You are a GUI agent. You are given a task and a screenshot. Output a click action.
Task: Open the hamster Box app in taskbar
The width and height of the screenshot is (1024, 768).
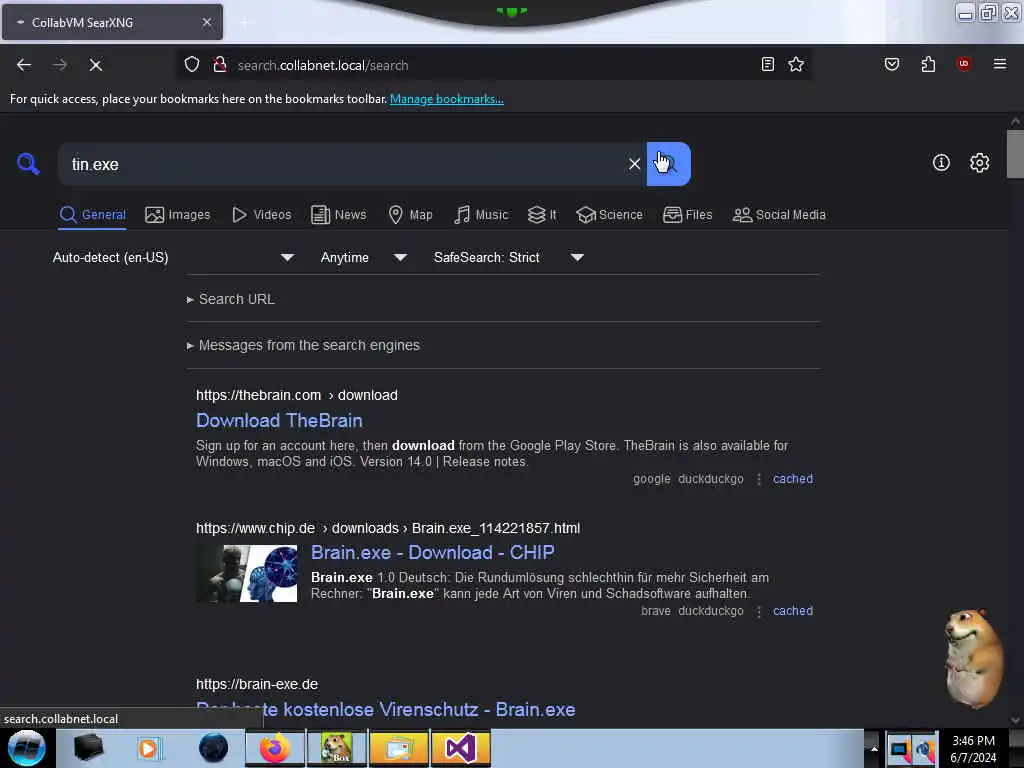point(336,748)
